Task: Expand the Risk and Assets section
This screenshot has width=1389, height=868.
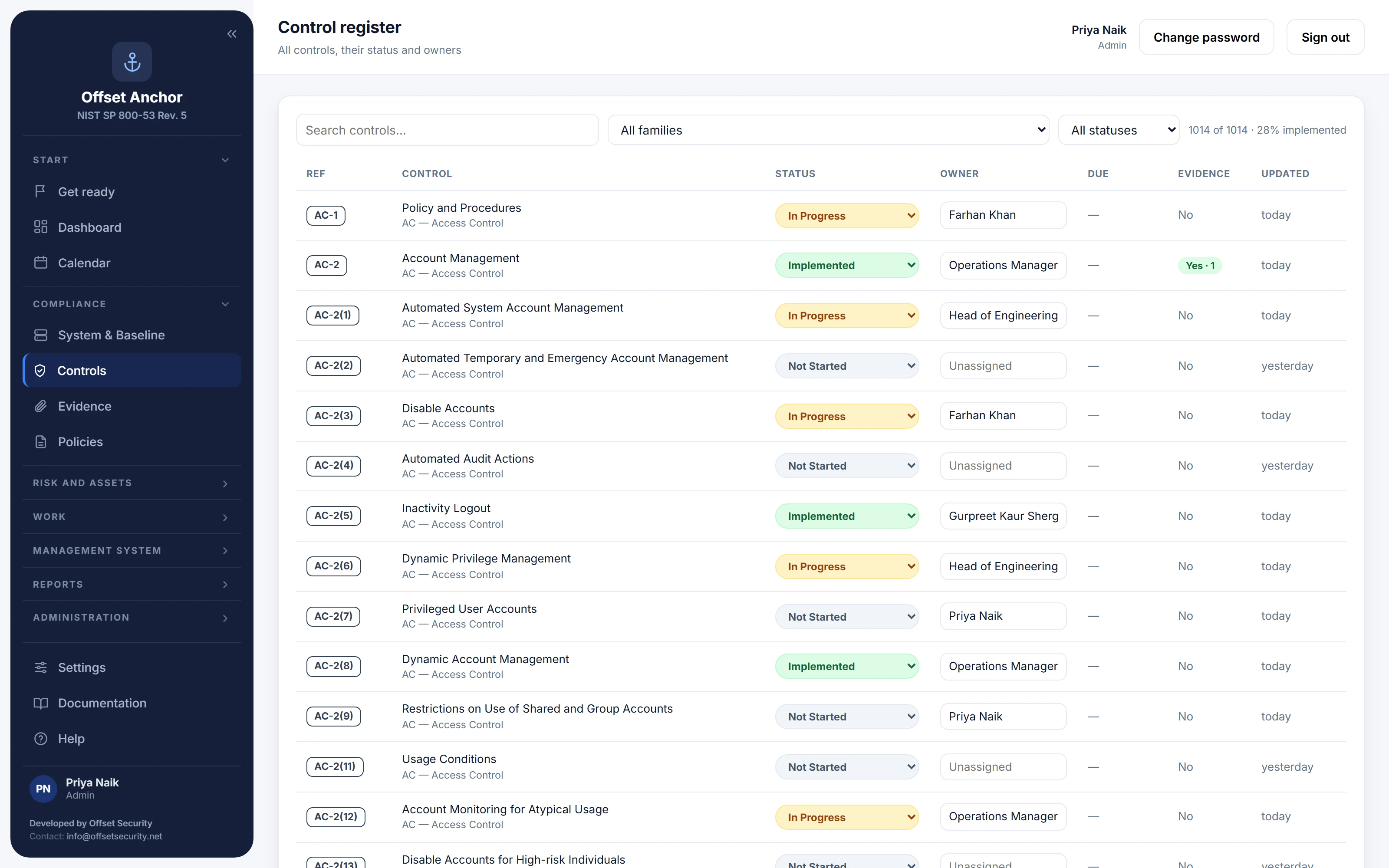Action: pyautogui.click(x=132, y=483)
